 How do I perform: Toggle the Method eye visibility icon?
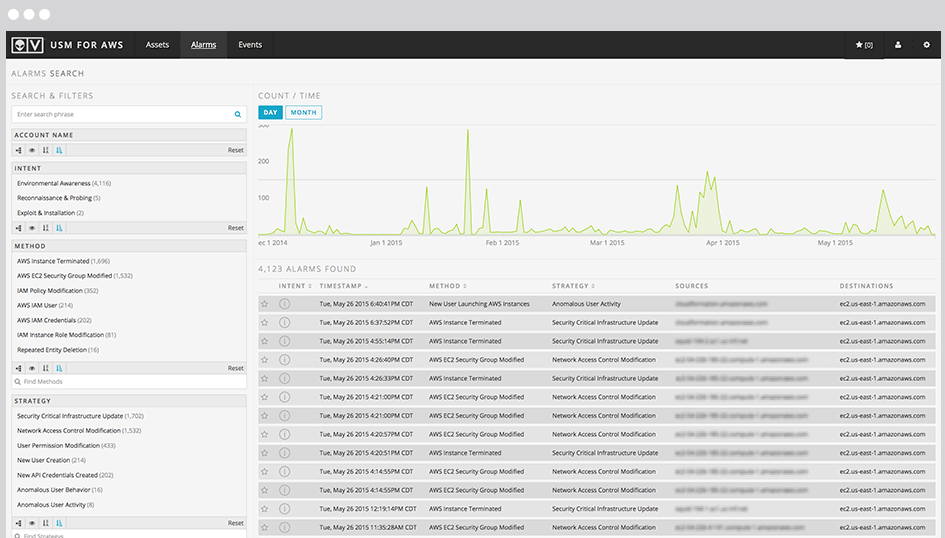pyautogui.click(x=32, y=368)
